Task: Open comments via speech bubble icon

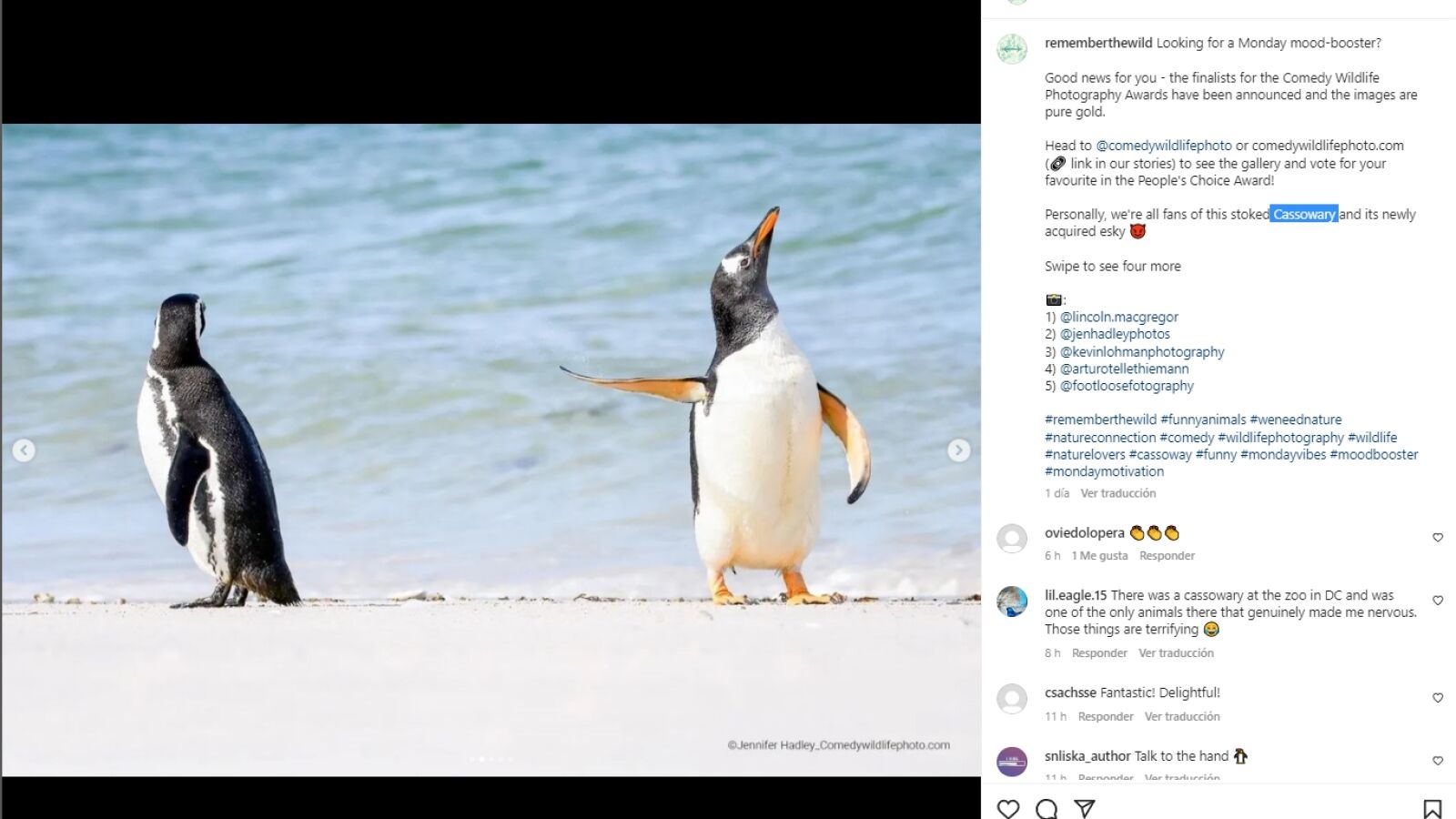Action: [1046, 808]
